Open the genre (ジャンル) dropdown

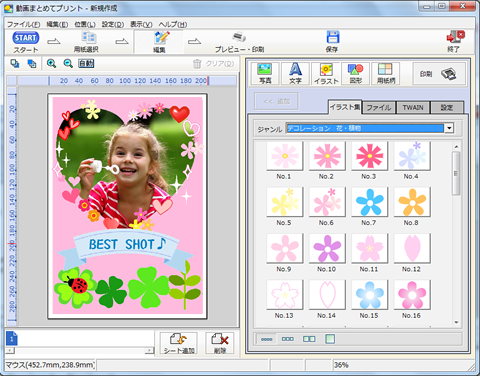[449, 128]
